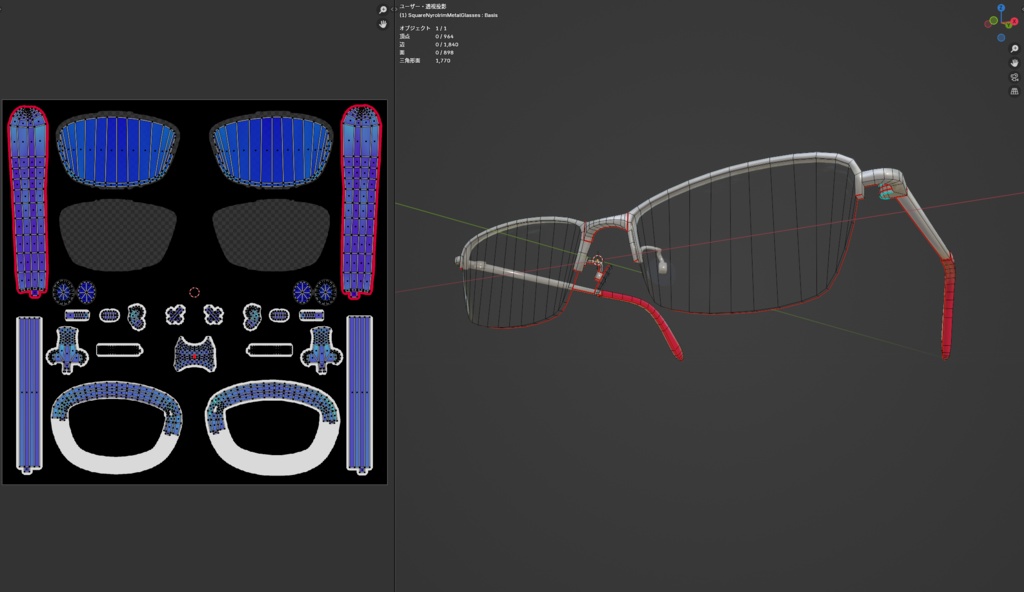Click the blue Z axis to view from top
The width and height of the screenshot is (1024, 592).
[x=1001, y=7]
